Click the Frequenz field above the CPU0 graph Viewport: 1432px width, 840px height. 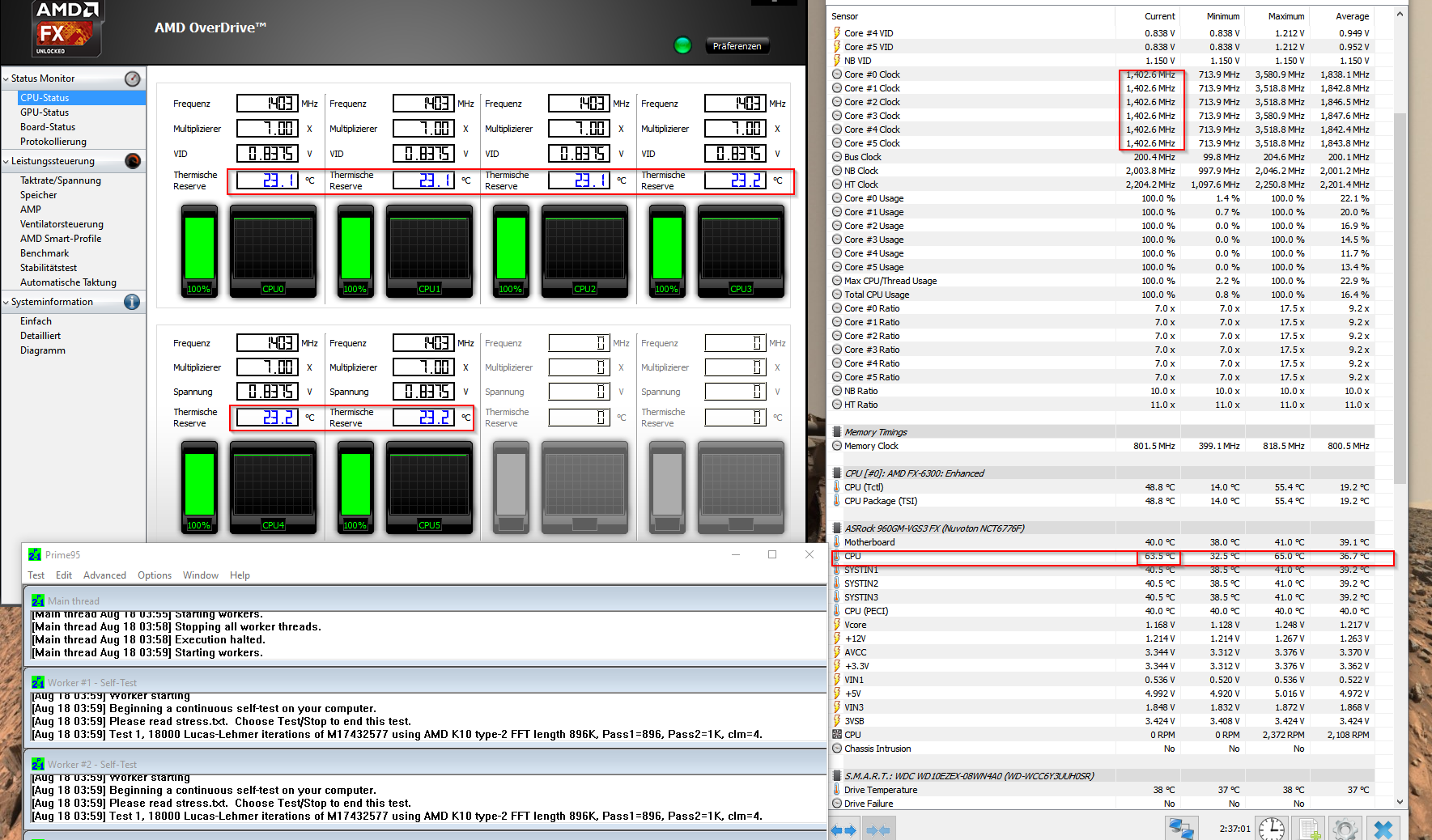(267, 104)
